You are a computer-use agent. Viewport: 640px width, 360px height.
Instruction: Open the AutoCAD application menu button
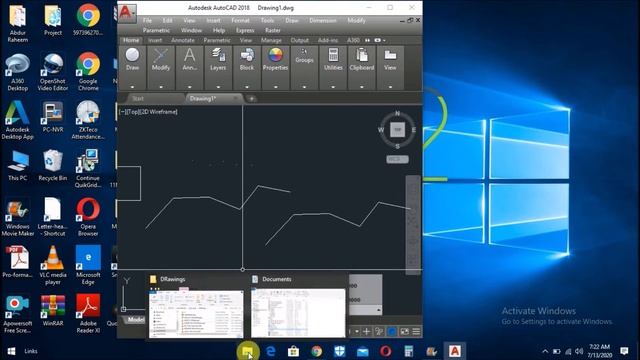click(x=127, y=13)
